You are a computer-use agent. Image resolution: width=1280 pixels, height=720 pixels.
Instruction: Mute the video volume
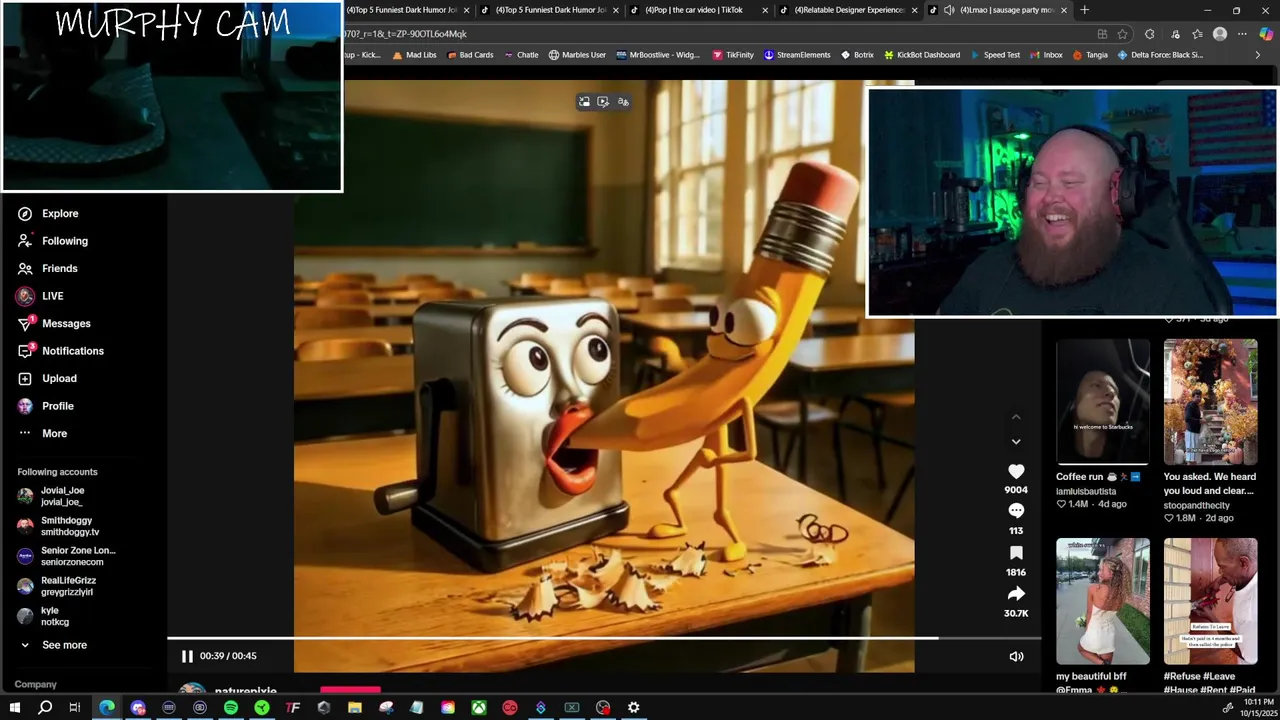pos(1016,656)
